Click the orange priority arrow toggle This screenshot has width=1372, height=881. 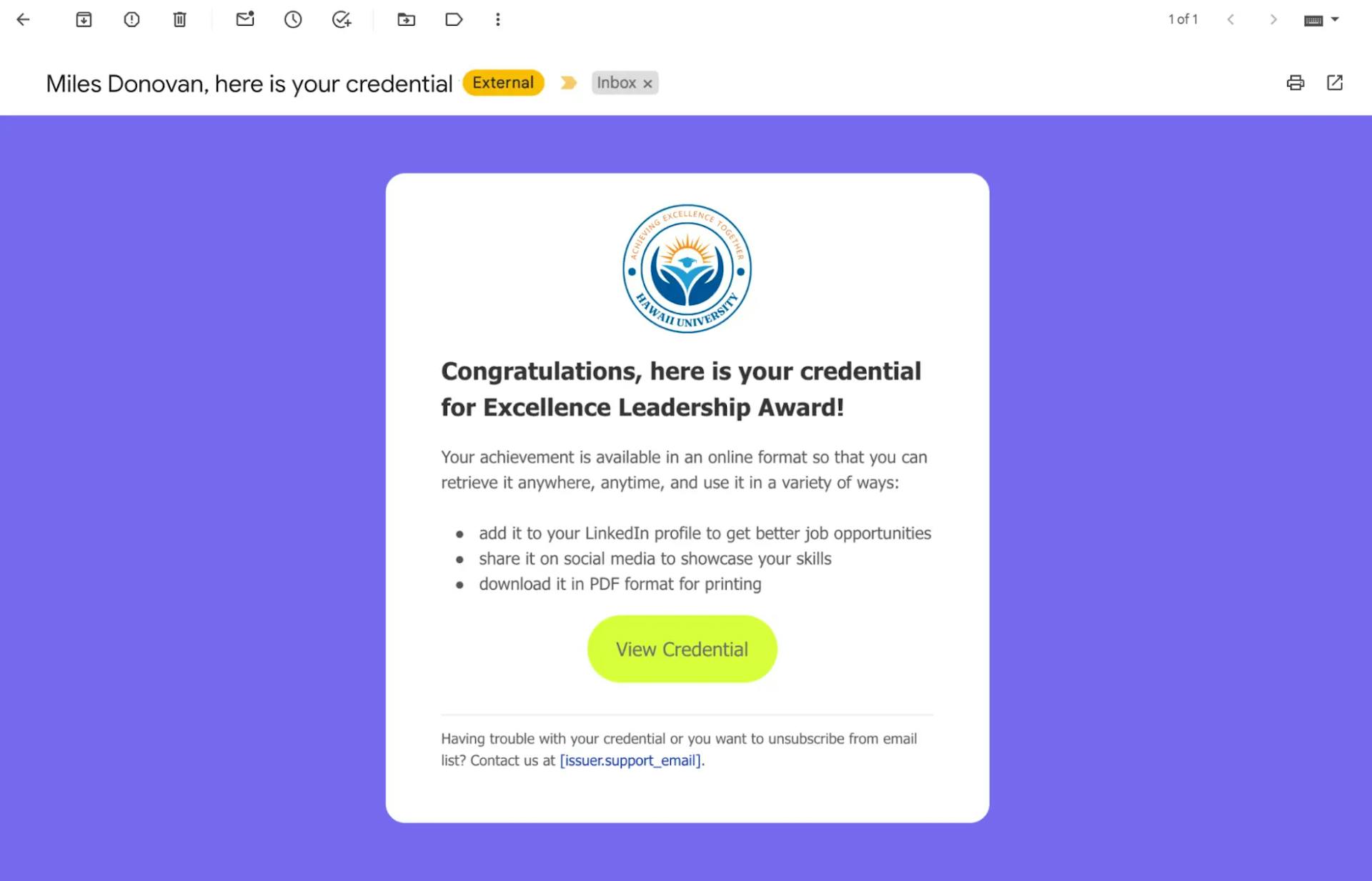[x=568, y=83]
